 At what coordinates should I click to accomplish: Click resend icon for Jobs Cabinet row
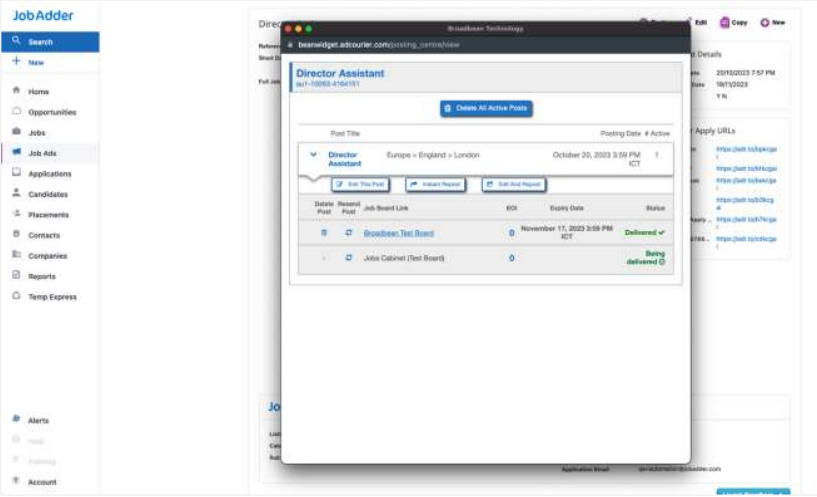tap(349, 258)
